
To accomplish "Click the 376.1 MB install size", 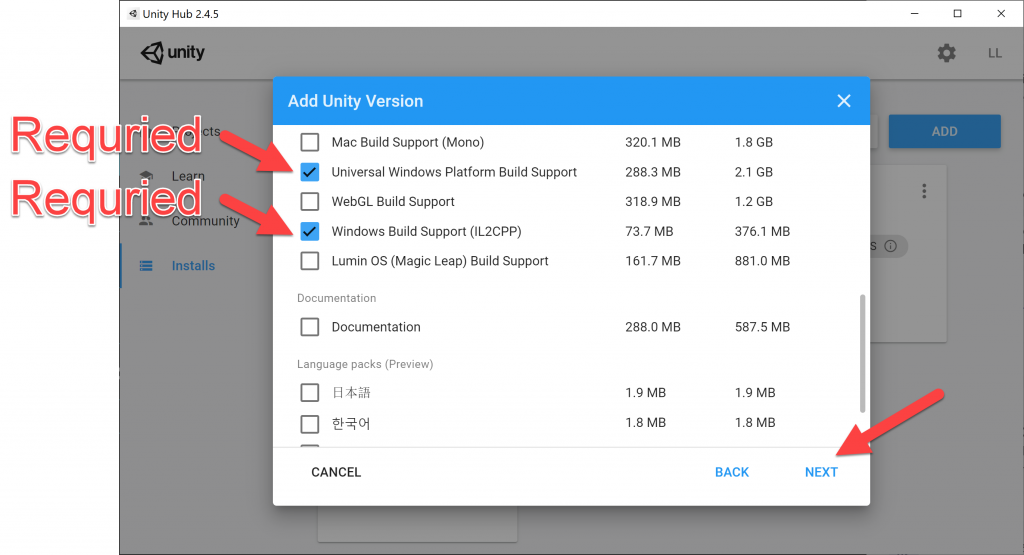I will (x=762, y=231).
